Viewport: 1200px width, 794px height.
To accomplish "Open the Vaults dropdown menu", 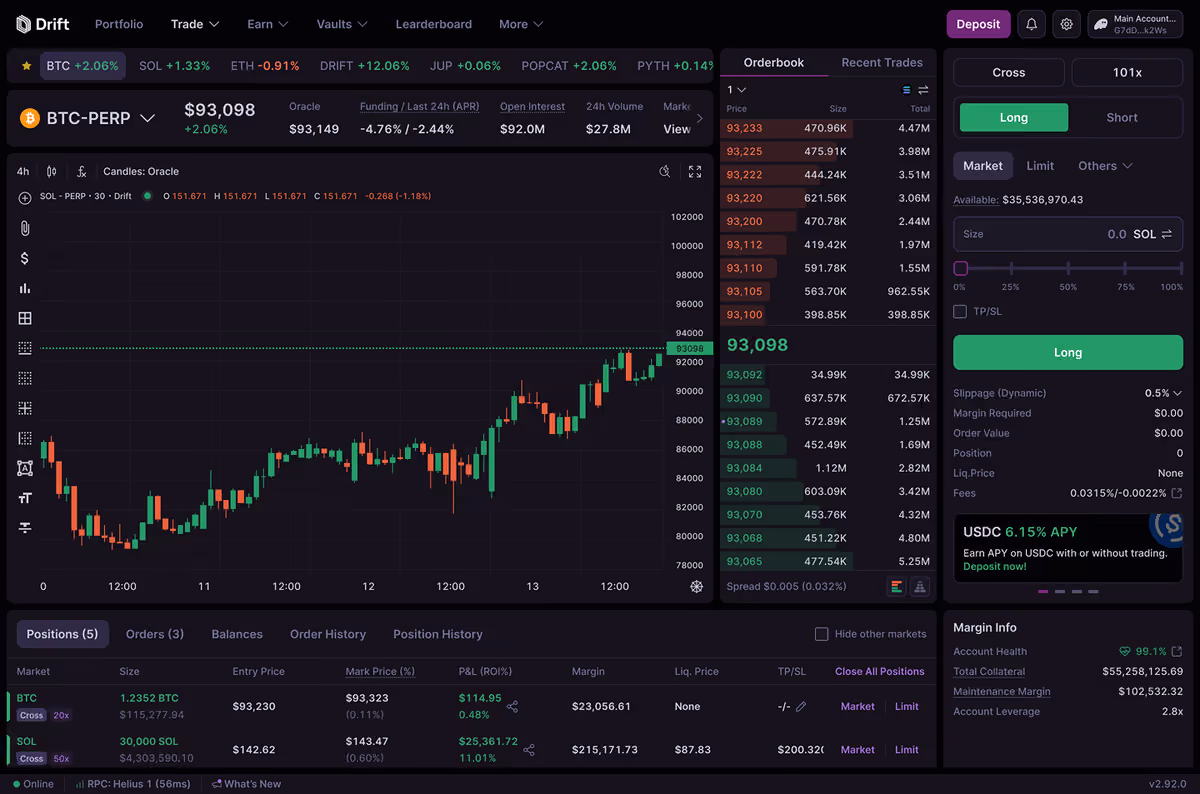I will tap(342, 24).
